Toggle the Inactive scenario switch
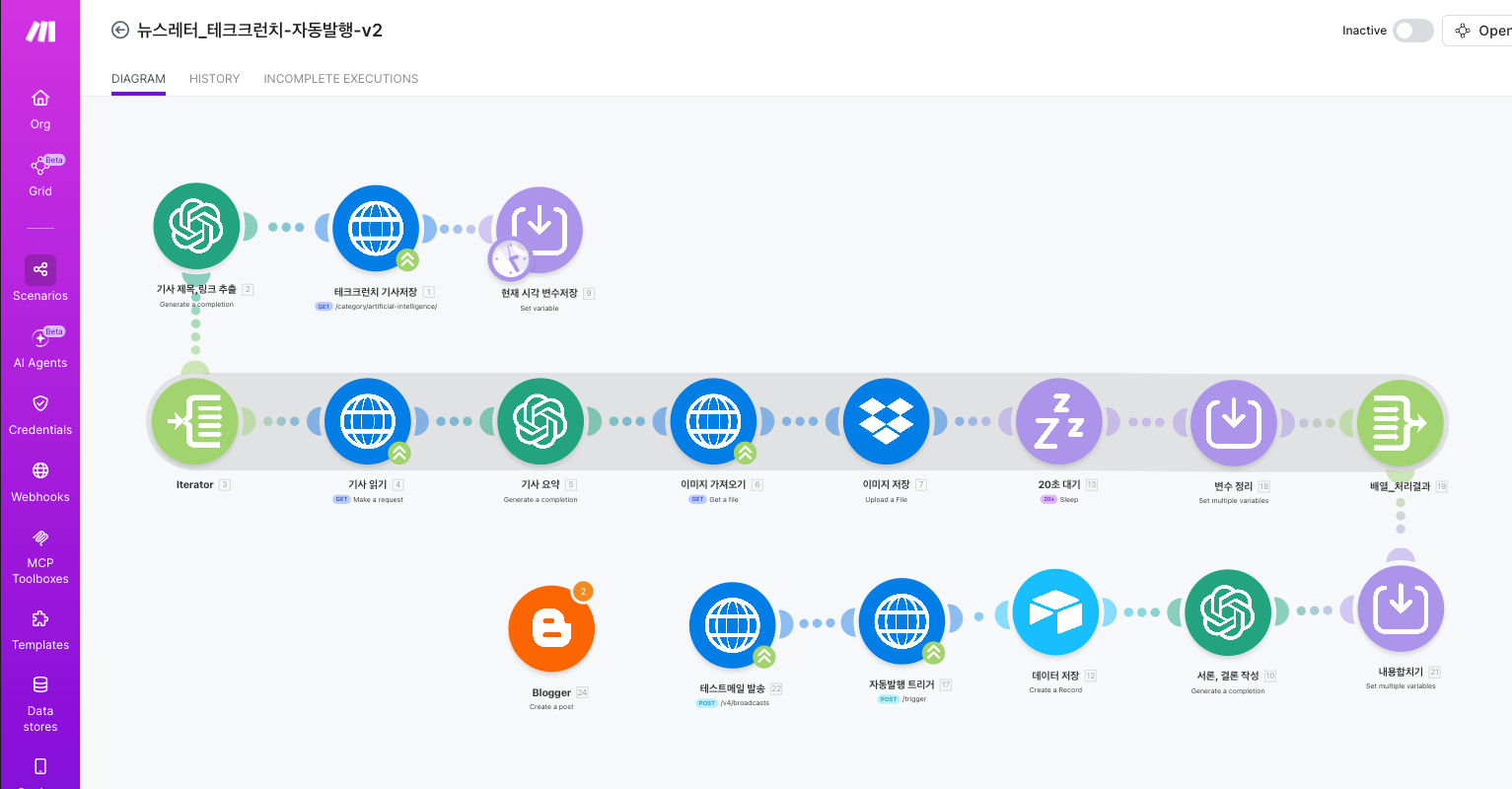 click(x=1412, y=31)
